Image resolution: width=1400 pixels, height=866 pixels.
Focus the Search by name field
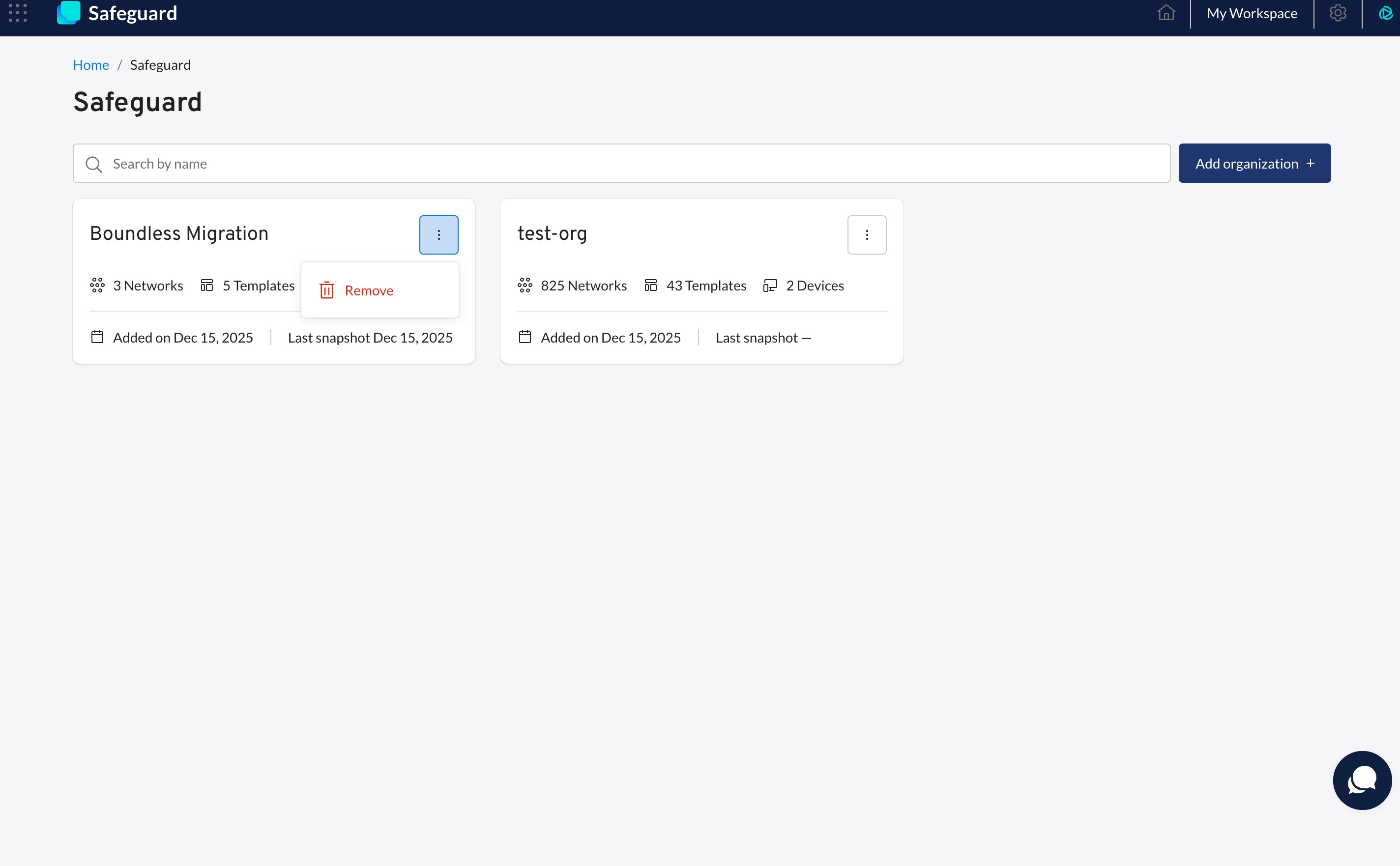point(630,164)
